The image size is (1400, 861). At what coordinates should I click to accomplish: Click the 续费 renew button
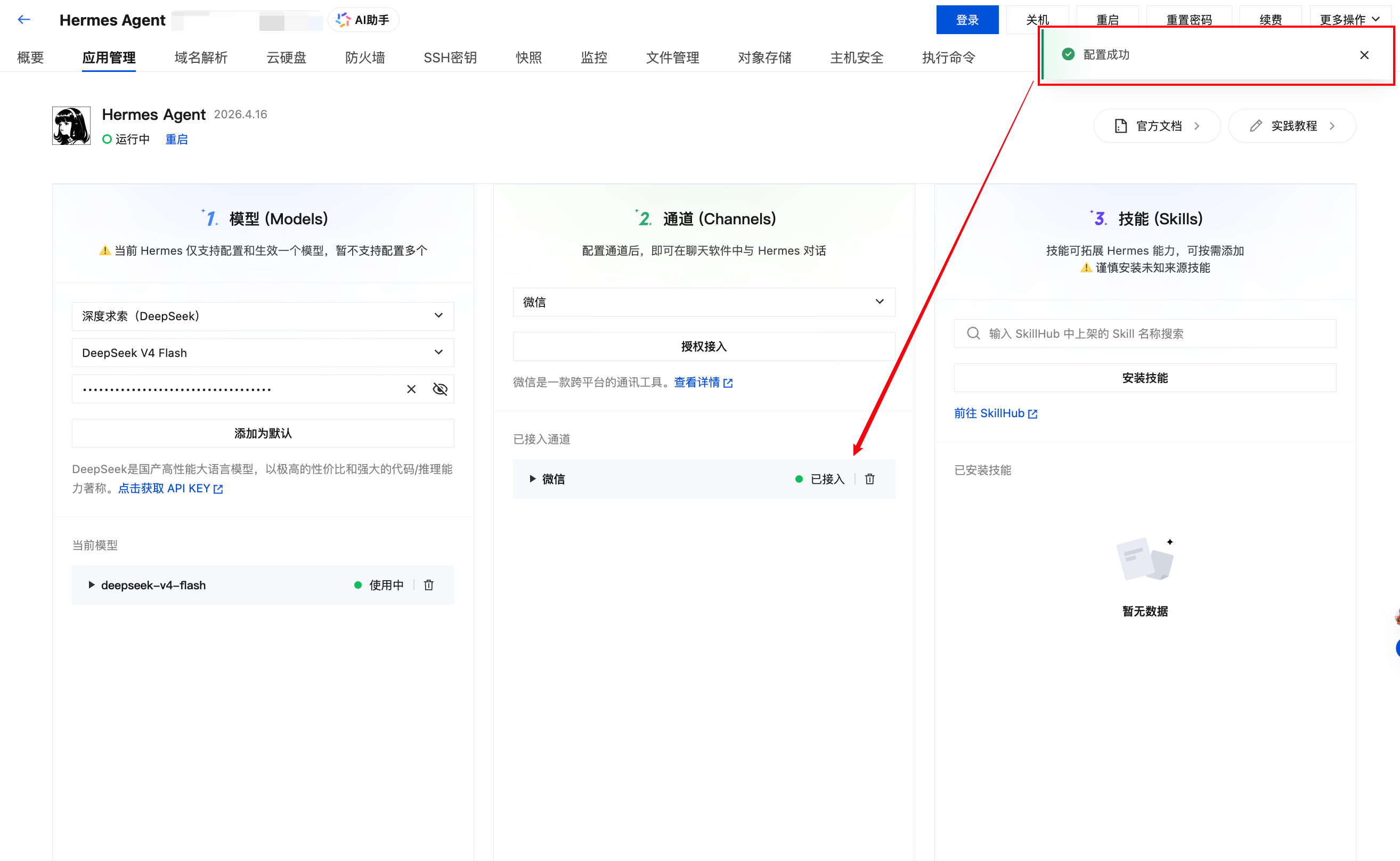pos(1270,20)
